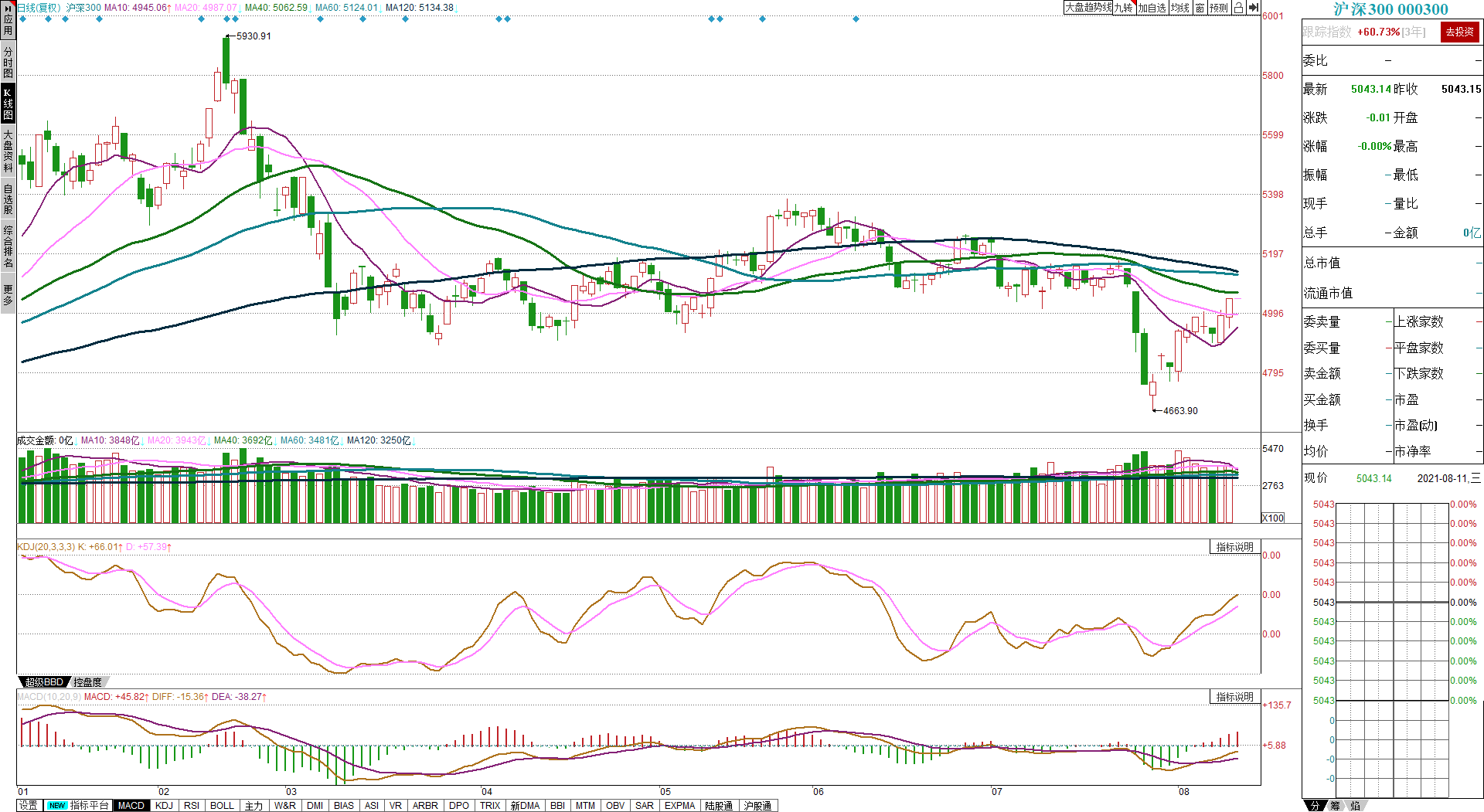The image size is (1484, 812).
Task: Select the 焰 tab below mini chart
Action: click(1355, 805)
